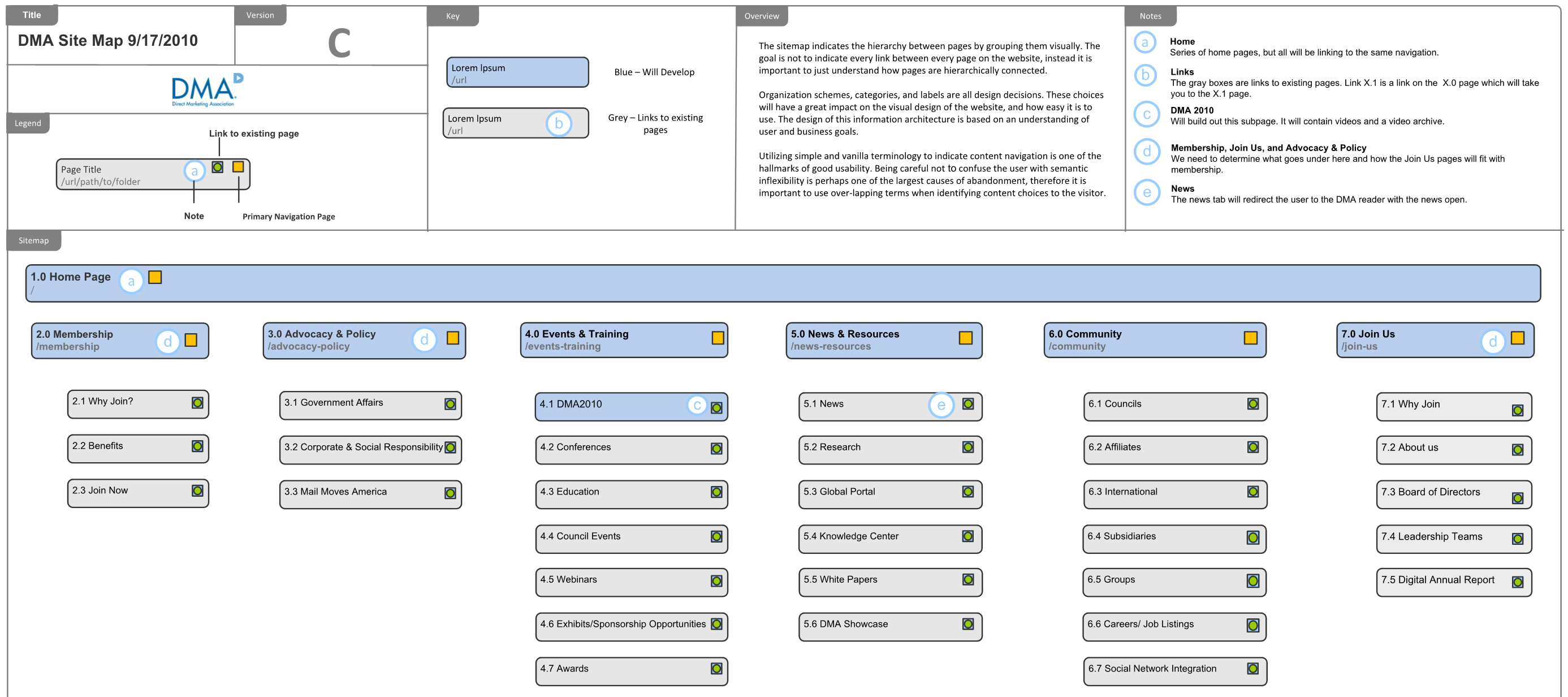Click note circle 'e' on 5.1 News
The width and height of the screenshot is (1568, 697).
click(941, 405)
